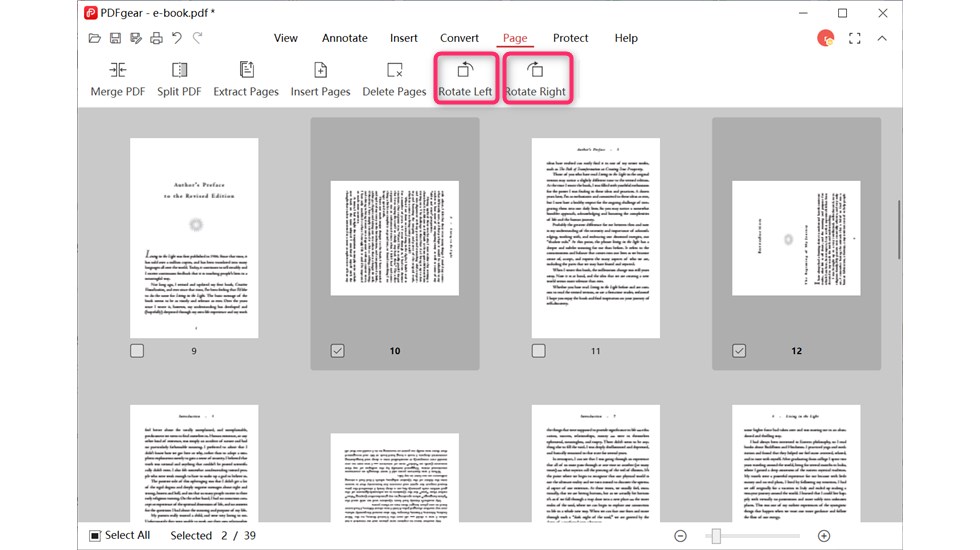Toggle the Select All checkbox
The height and width of the screenshot is (550, 980).
pyautogui.click(x=95, y=535)
